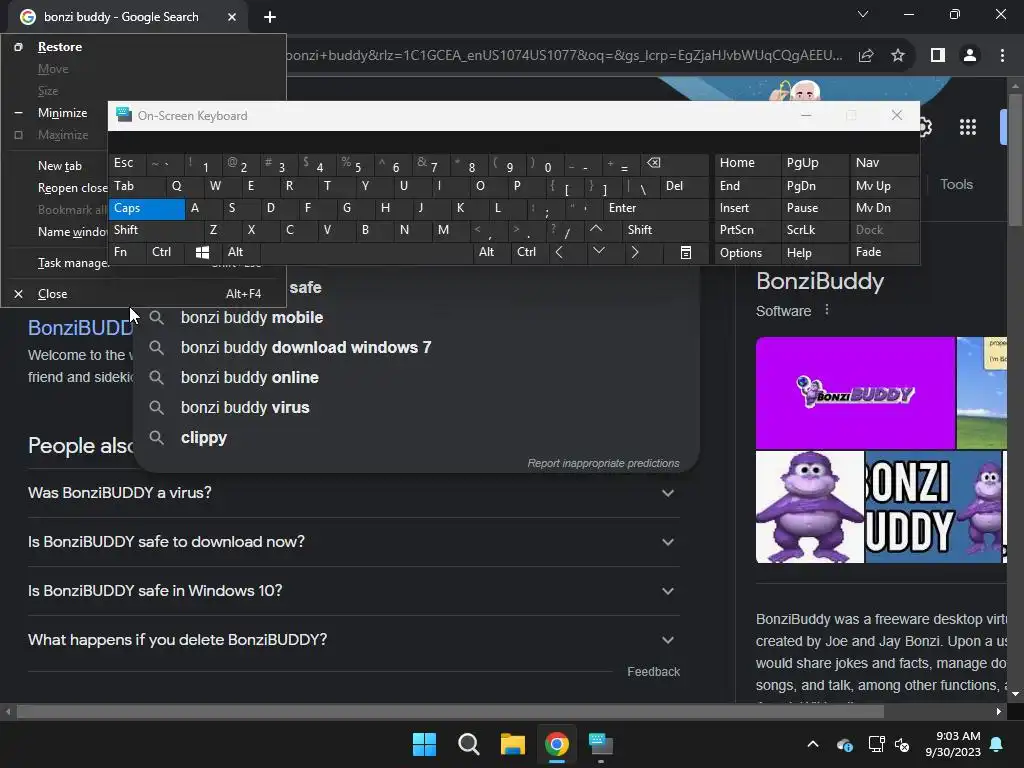
Task: Share this page icon in address bar
Action: pos(866,56)
